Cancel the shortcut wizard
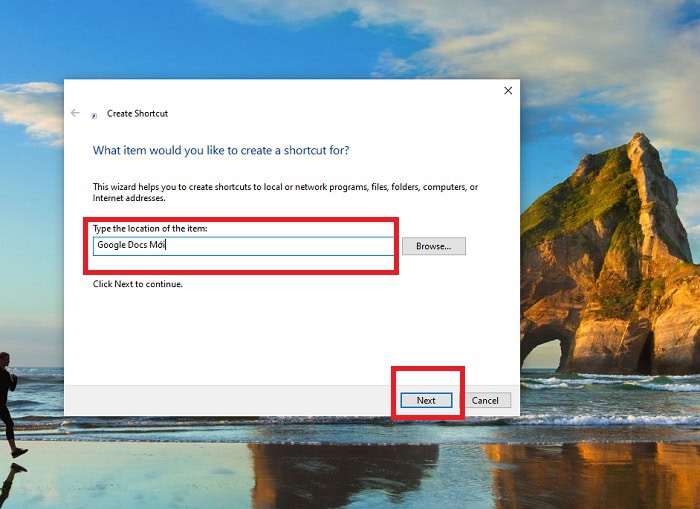This screenshot has width=700, height=509. pyautogui.click(x=485, y=400)
